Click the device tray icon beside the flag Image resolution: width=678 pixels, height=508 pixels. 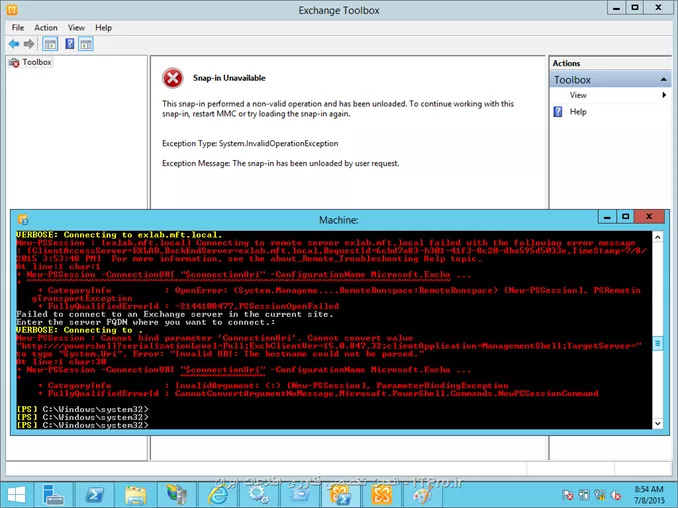point(584,495)
